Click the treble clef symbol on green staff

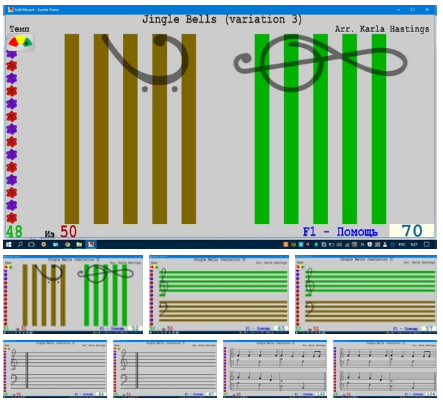pos(320,62)
